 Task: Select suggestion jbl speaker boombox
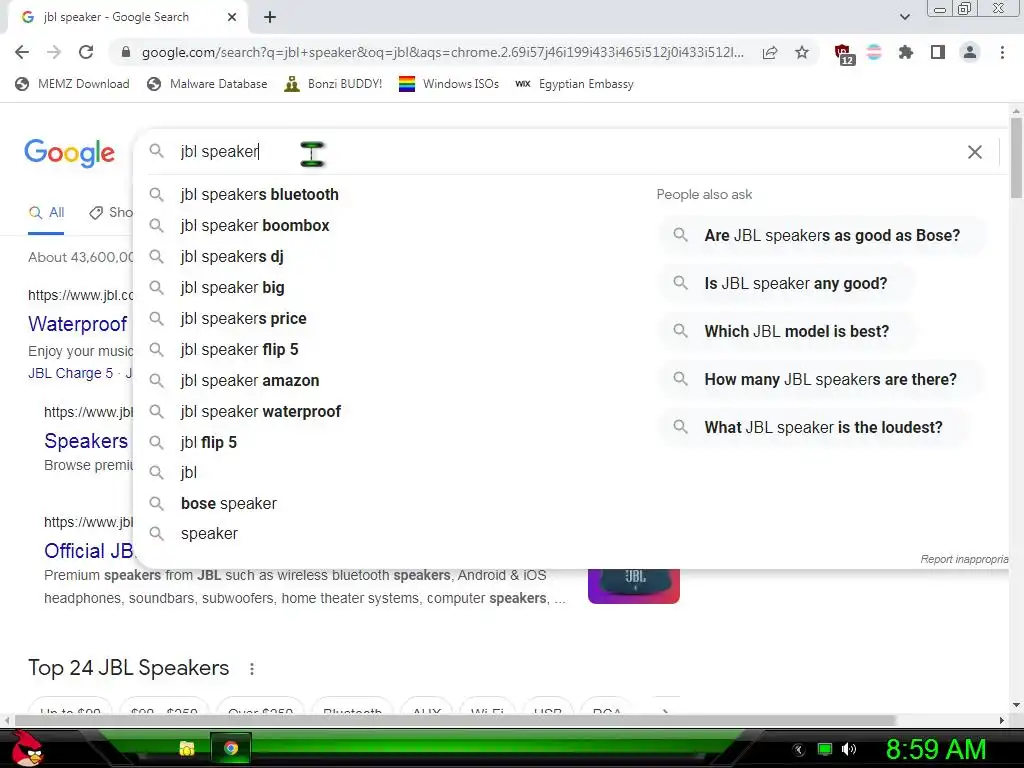255,225
